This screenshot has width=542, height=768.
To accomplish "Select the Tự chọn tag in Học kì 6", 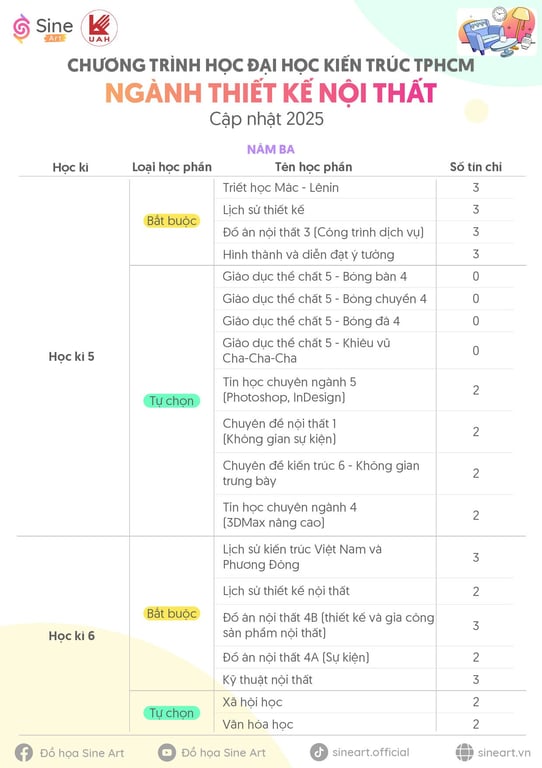I will pos(171,713).
